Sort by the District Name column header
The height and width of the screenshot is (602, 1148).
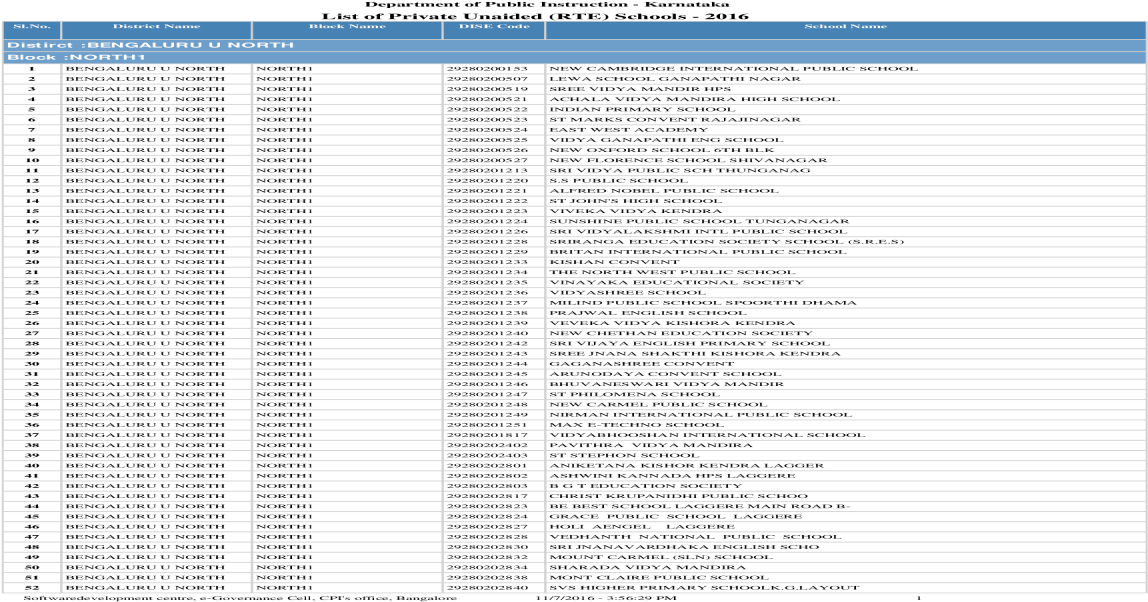pos(157,27)
